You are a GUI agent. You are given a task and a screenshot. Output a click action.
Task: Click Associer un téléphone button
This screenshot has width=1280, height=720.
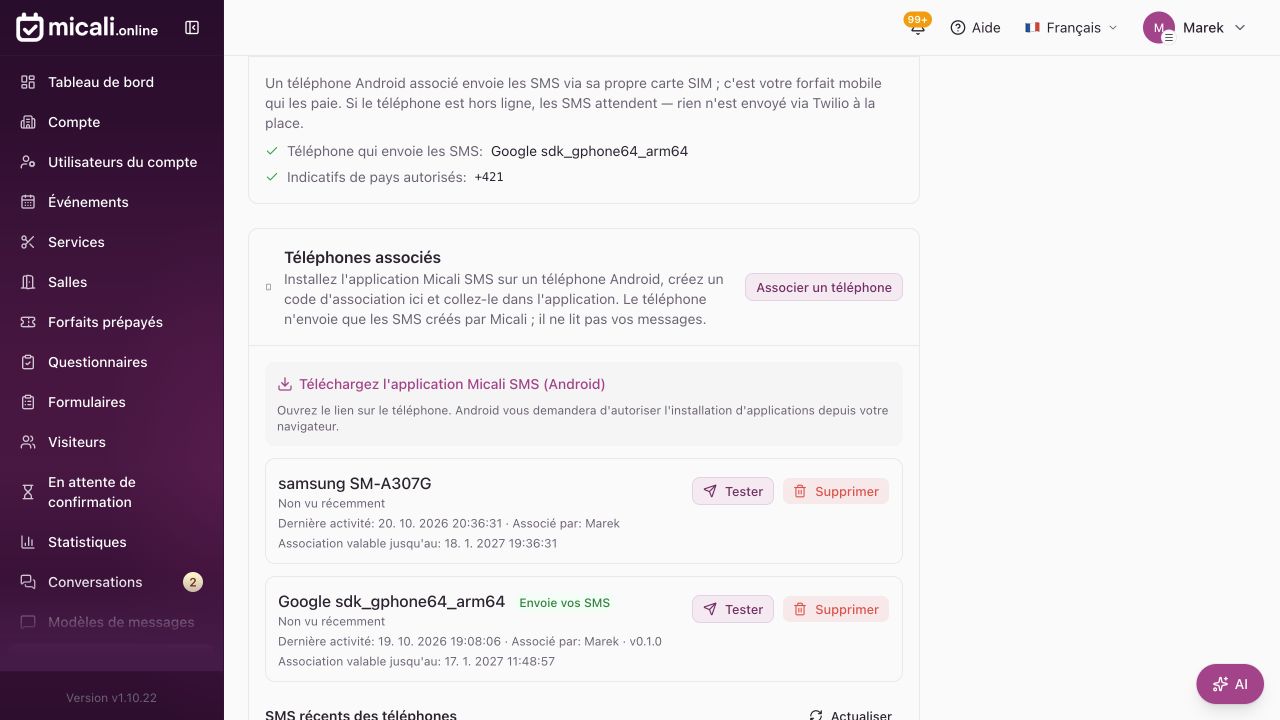click(x=824, y=287)
